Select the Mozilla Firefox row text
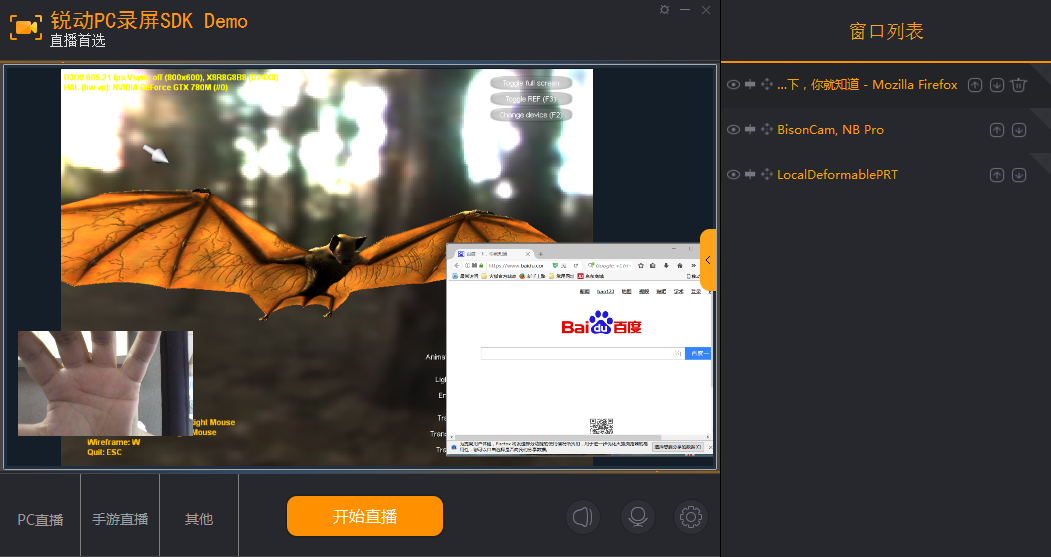Image resolution: width=1051 pixels, height=557 pixels. (x=867, y=85)
